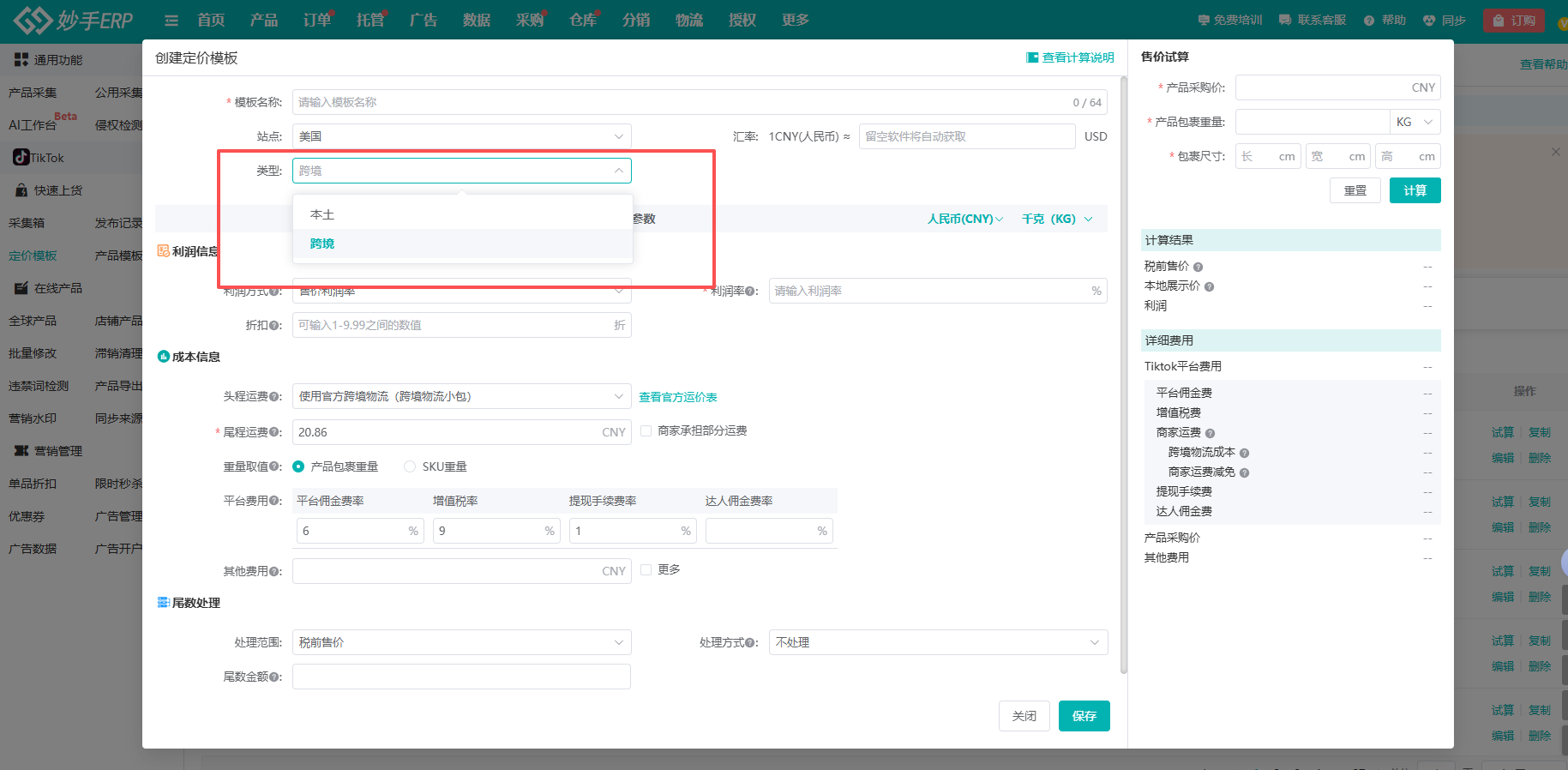
Task: Open the 产品 menu in top navigation
Action: 264,20
